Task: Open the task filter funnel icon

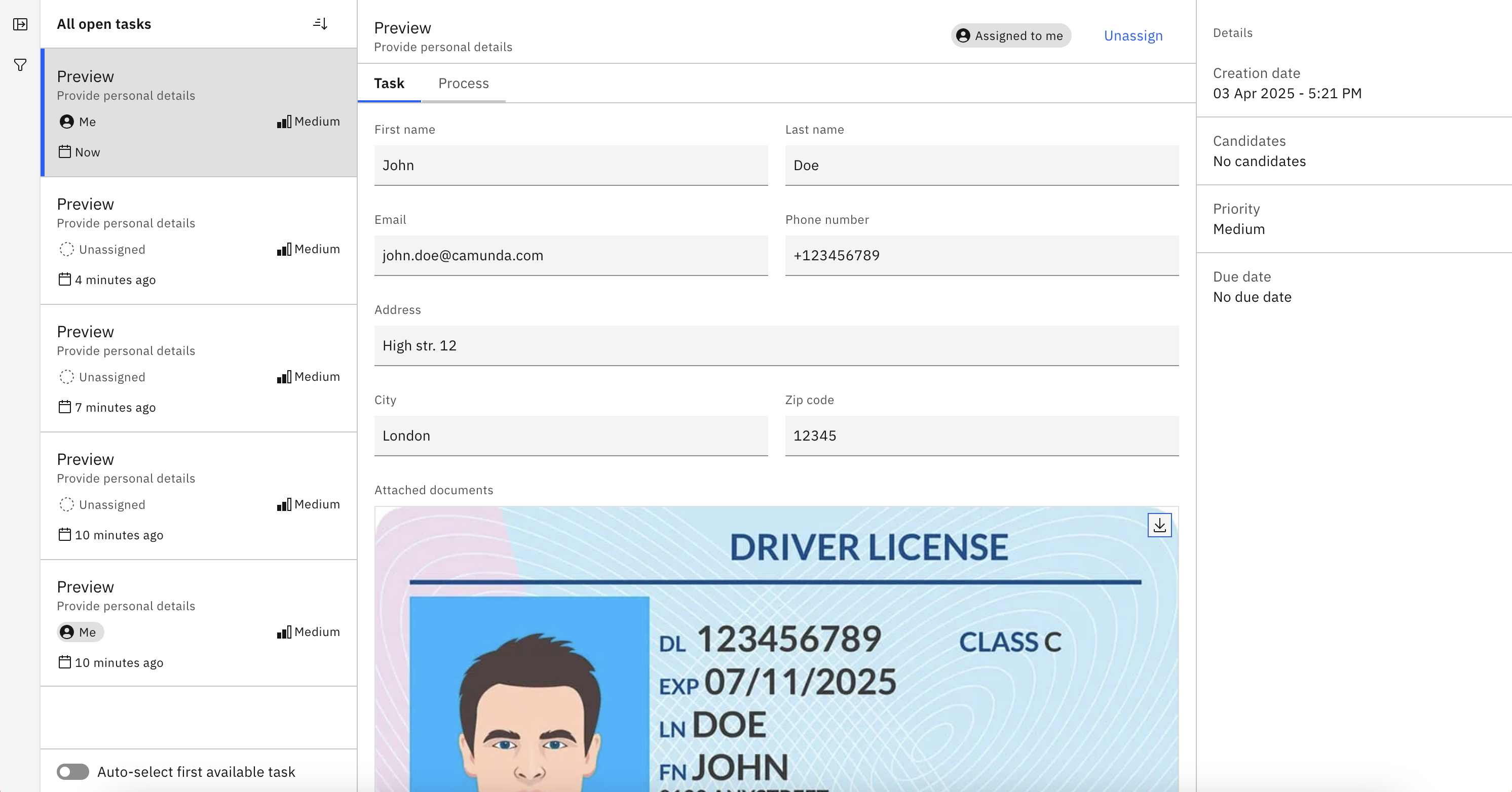Action: pyautogui.click(x=20, y=64)
